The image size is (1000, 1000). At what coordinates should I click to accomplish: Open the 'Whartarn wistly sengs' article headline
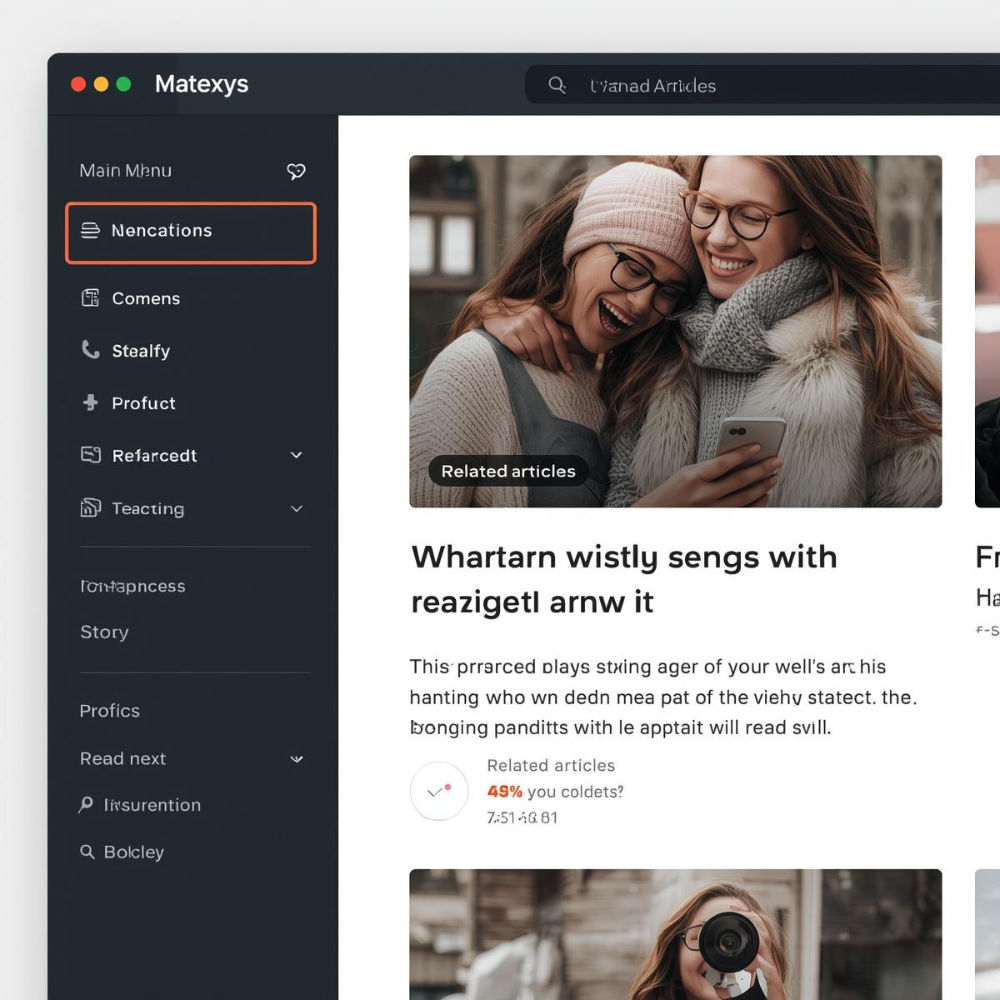coord(623,579)
